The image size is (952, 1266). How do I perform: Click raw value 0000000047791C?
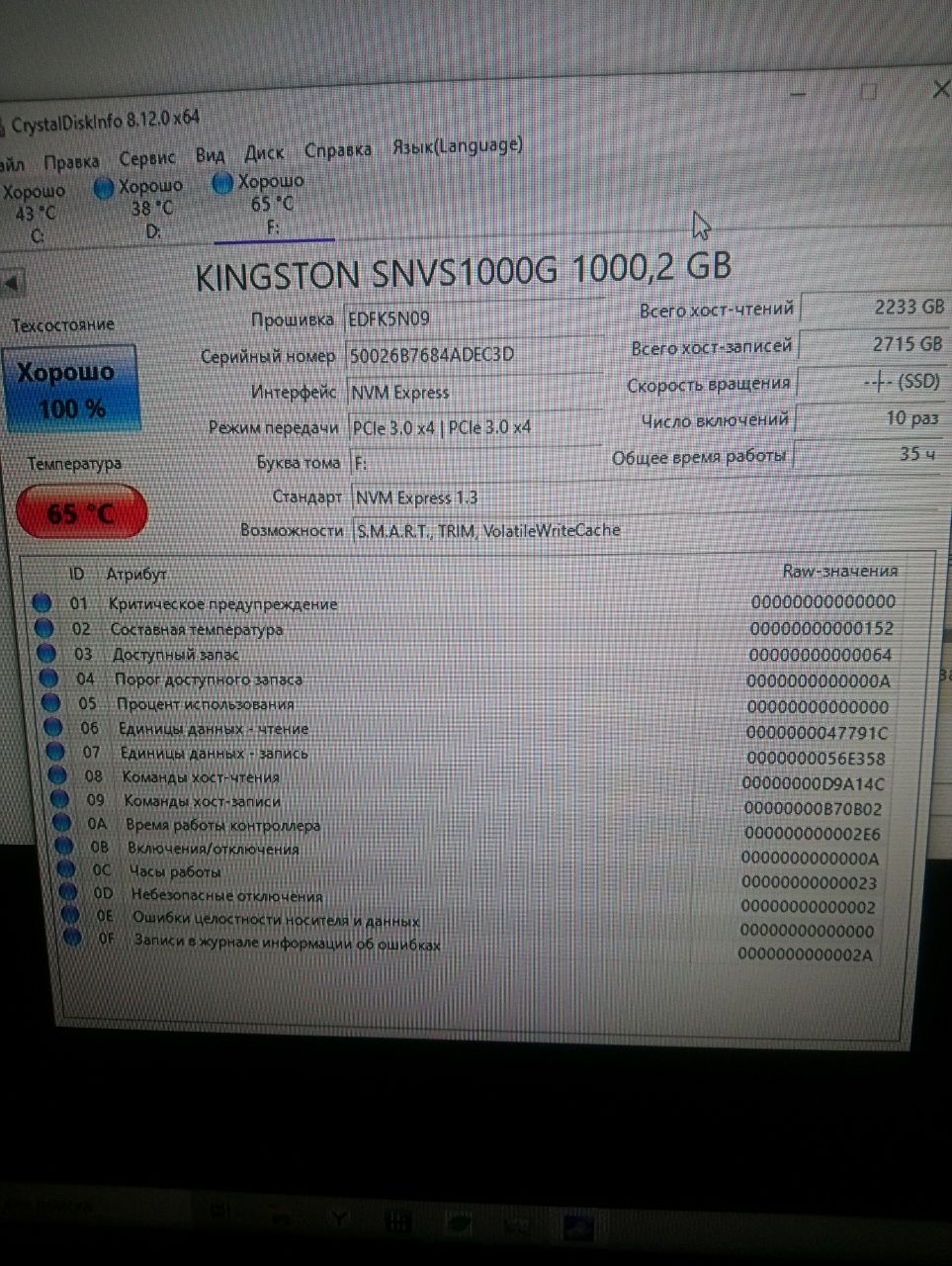(817, 733)
